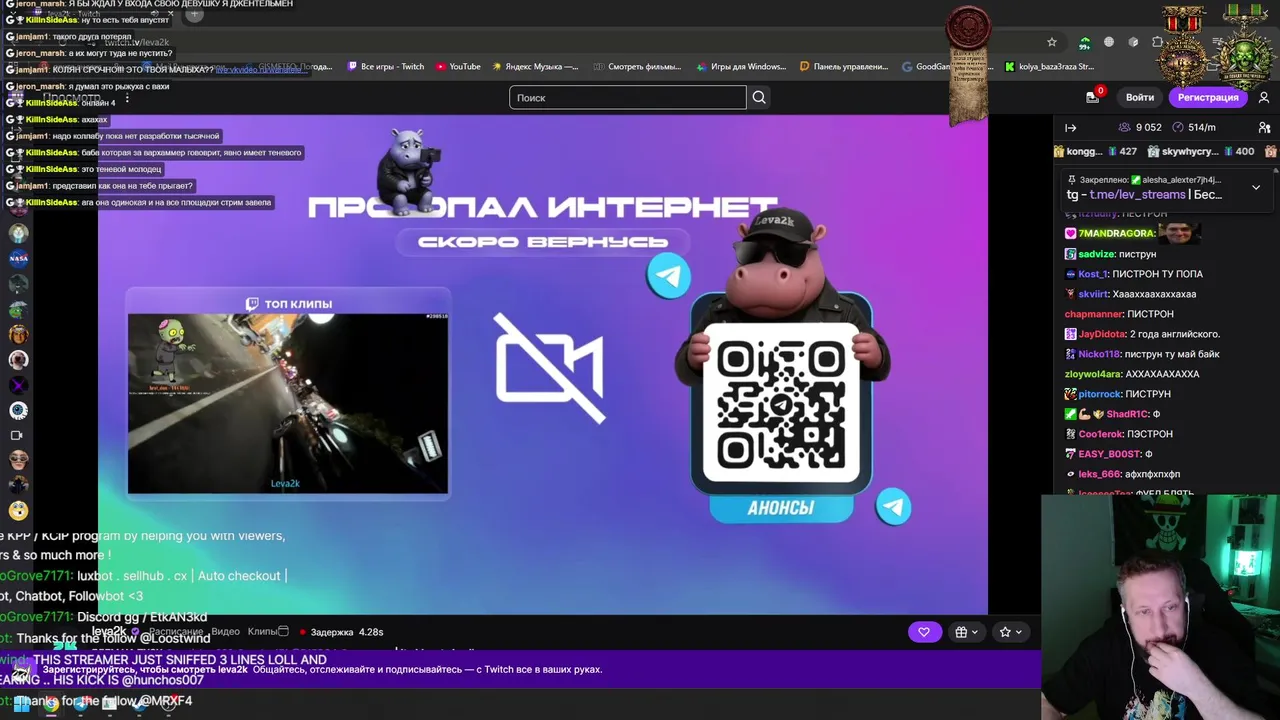
Task: Bookmark this page with the star icon
Action: tap(1051, 42)
